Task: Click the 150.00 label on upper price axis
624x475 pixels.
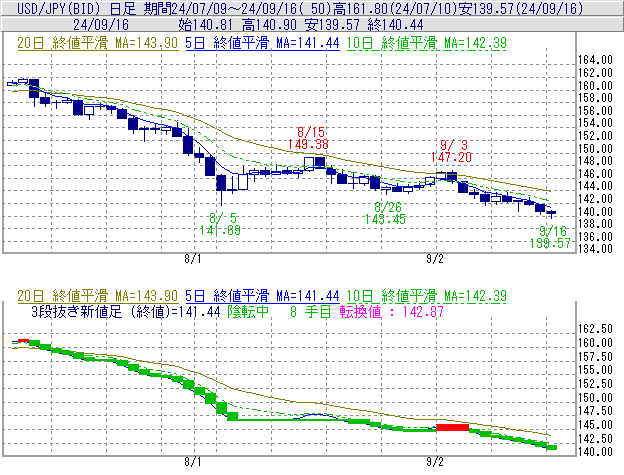Action: (595, 149)
